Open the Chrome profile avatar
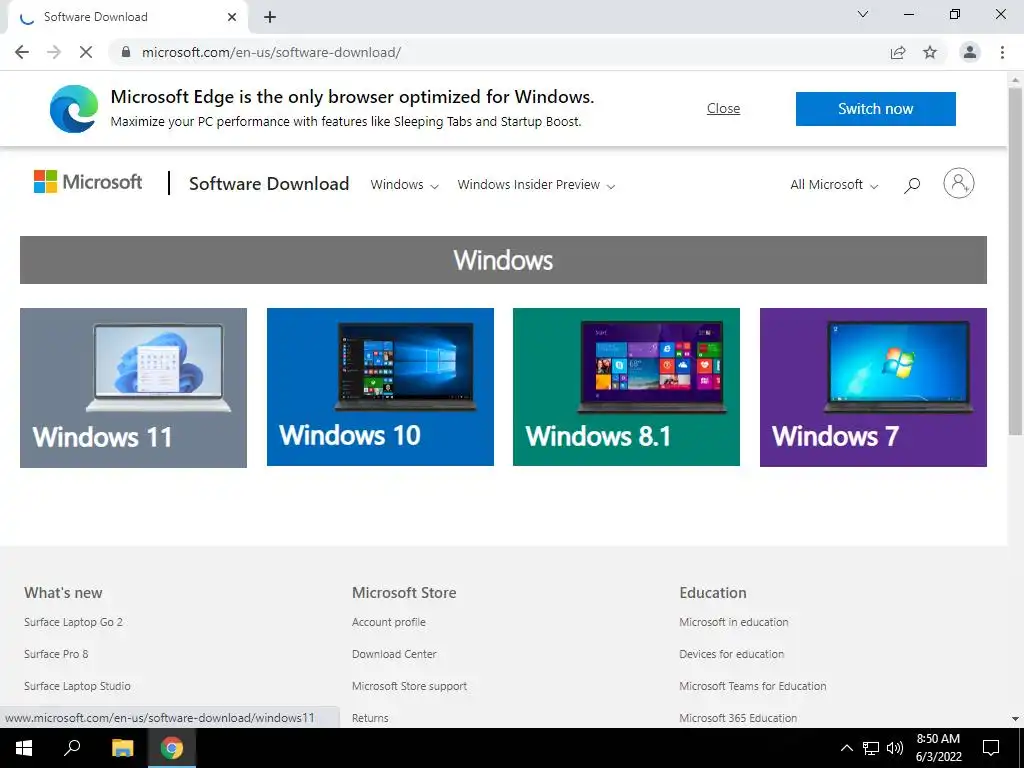This screenshot has width=1024, height=768. pyautogui.click(x=970, y=52)
